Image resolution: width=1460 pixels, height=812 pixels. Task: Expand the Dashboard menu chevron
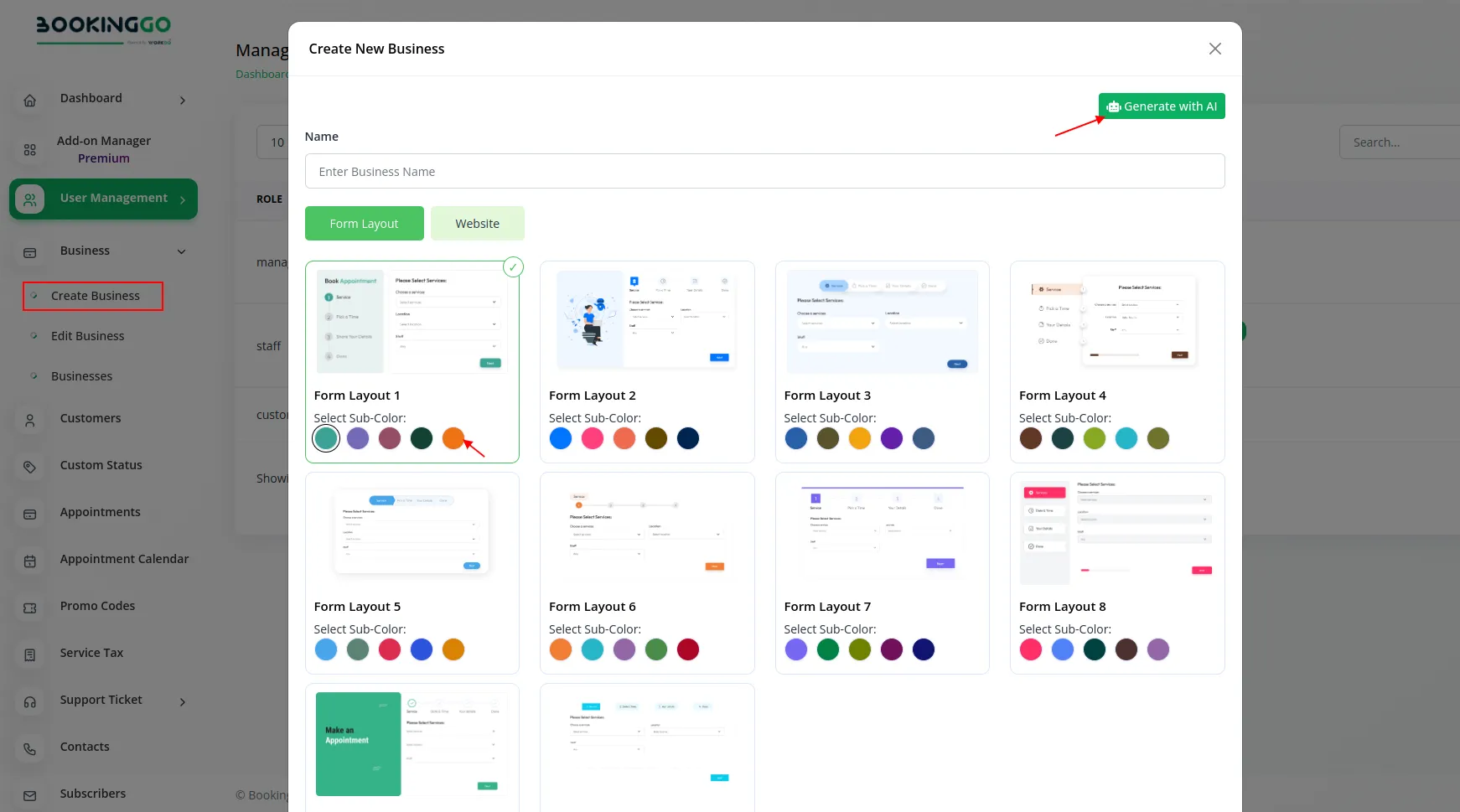(183, 101)
